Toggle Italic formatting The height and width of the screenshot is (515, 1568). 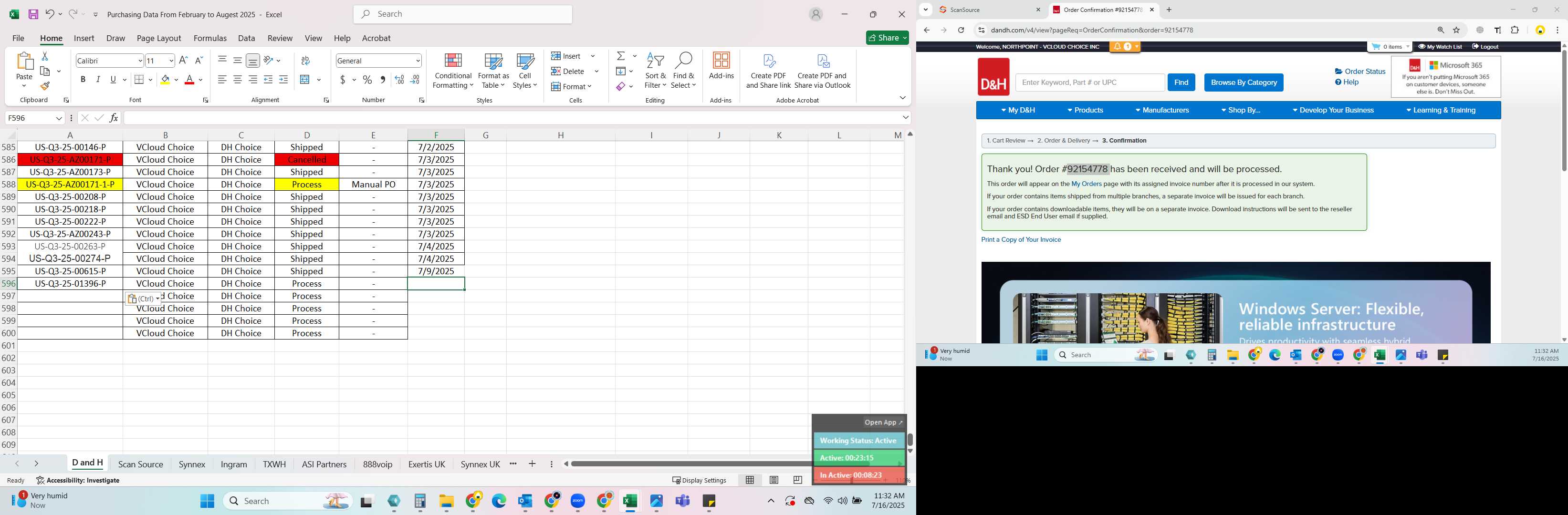pyautogui.click(x=98, y=80)
